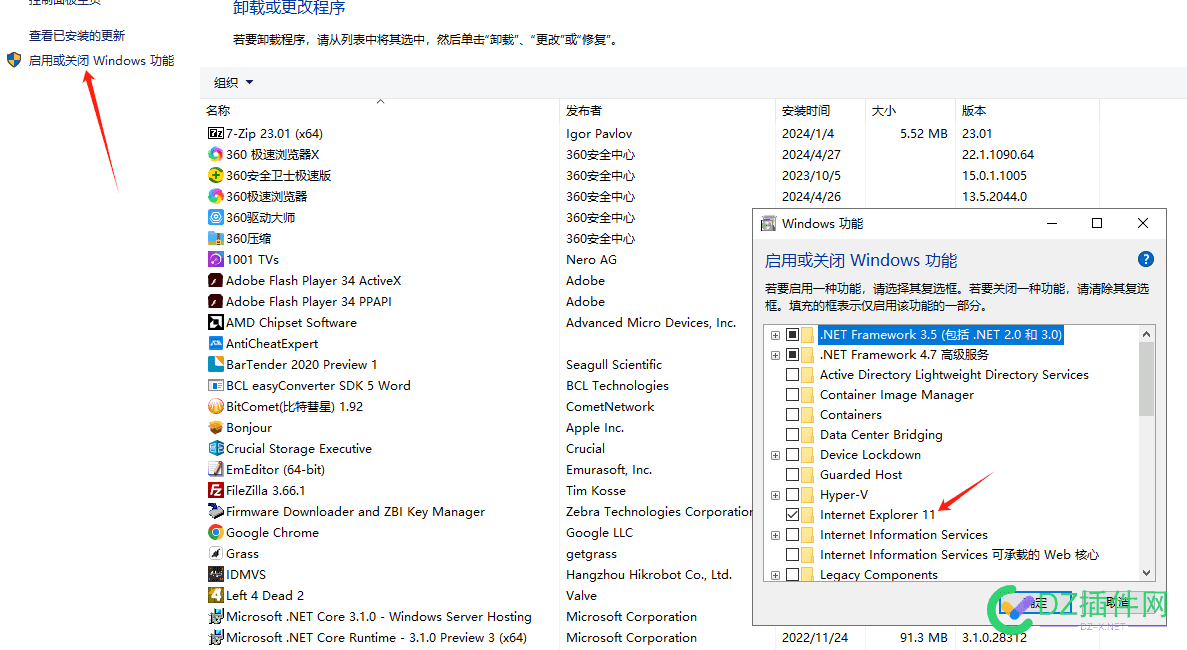Enable the Hyper-V checkbox
The height and width of the screenshot is (650, 1187).
(793, 495)
